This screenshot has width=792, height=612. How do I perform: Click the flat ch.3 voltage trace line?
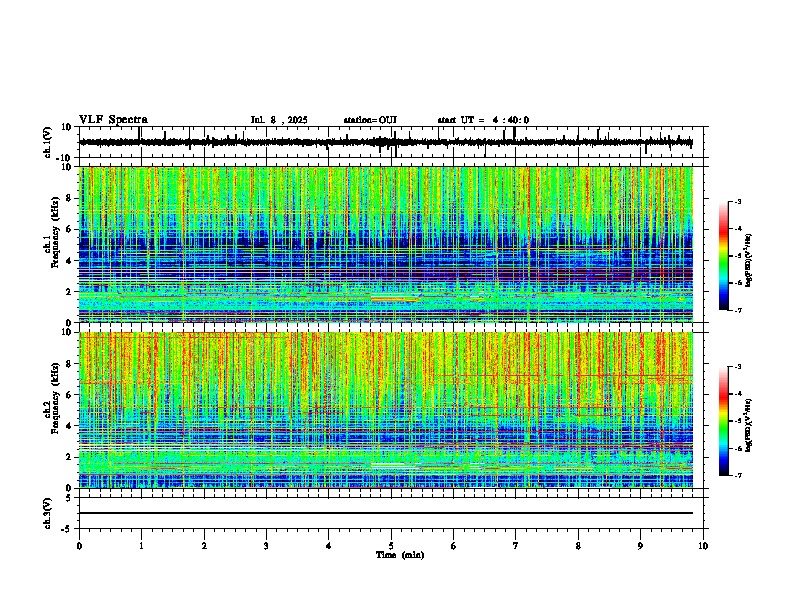point(386,513)
